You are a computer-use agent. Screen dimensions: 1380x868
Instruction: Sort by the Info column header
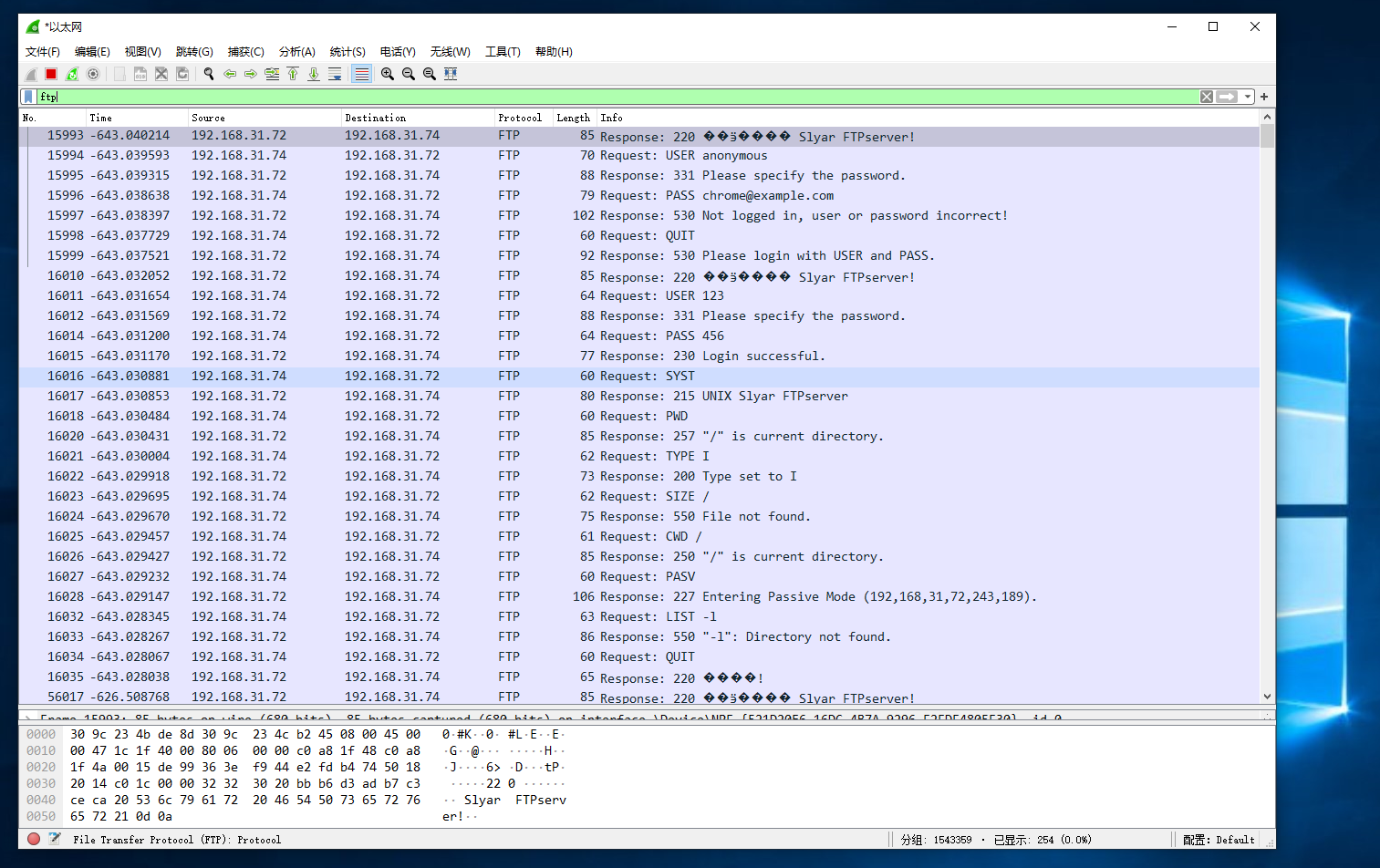click(928, 118)
